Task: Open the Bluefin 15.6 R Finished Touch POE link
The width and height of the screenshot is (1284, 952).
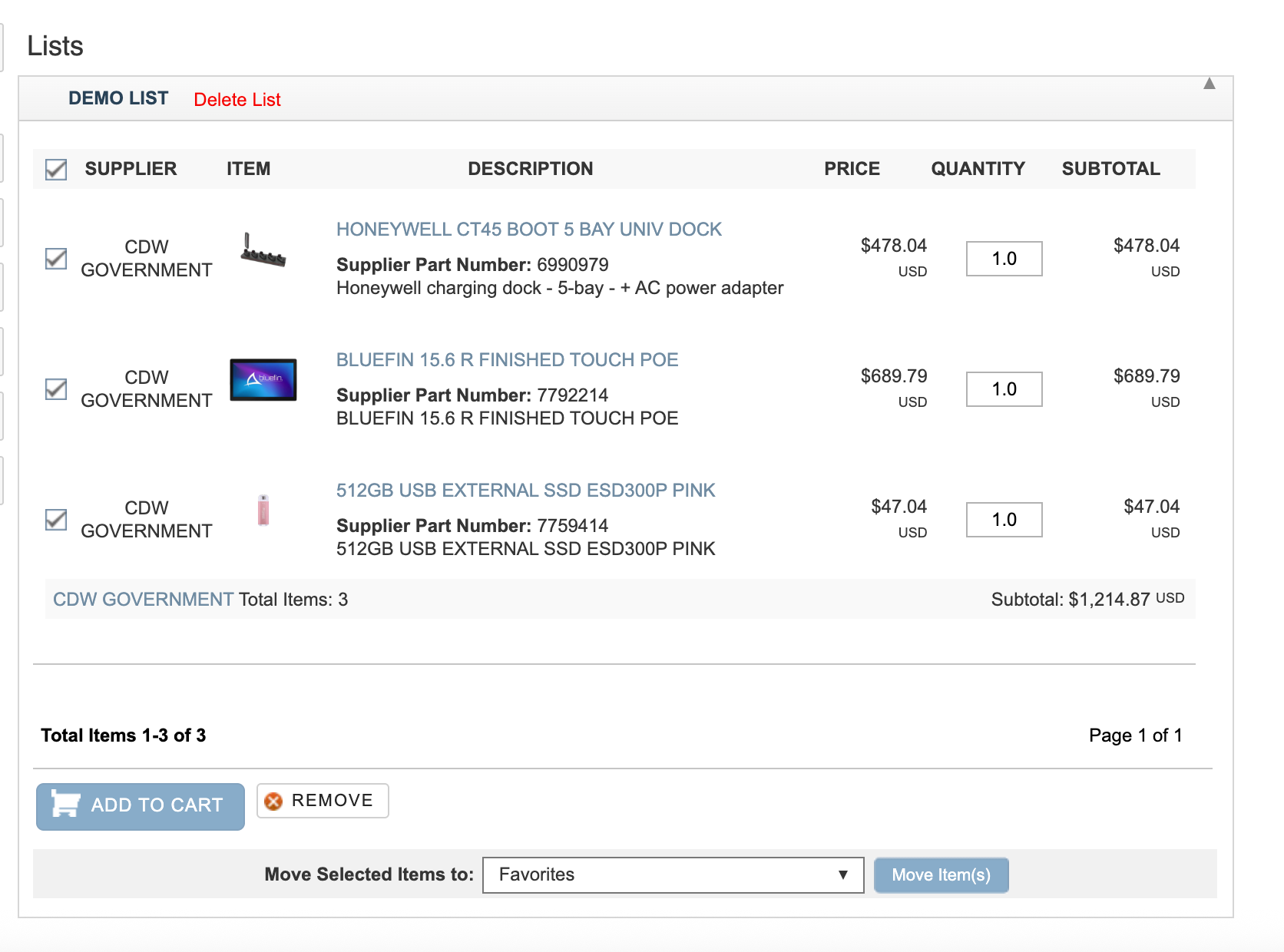Action: pyautogui.click(x=508, y=360)
